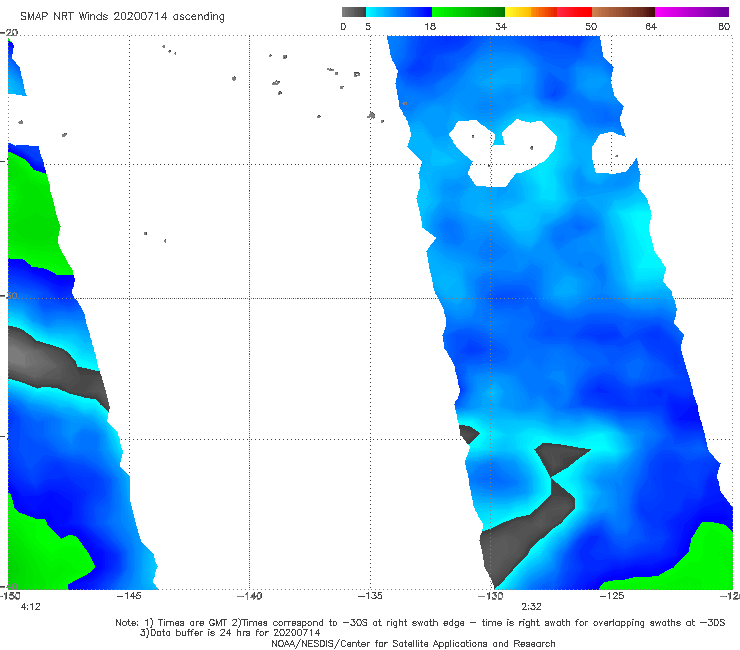Click the magenta-purple segment of color bar
This screenshot has height=650, width=740.
pos(692,12)
